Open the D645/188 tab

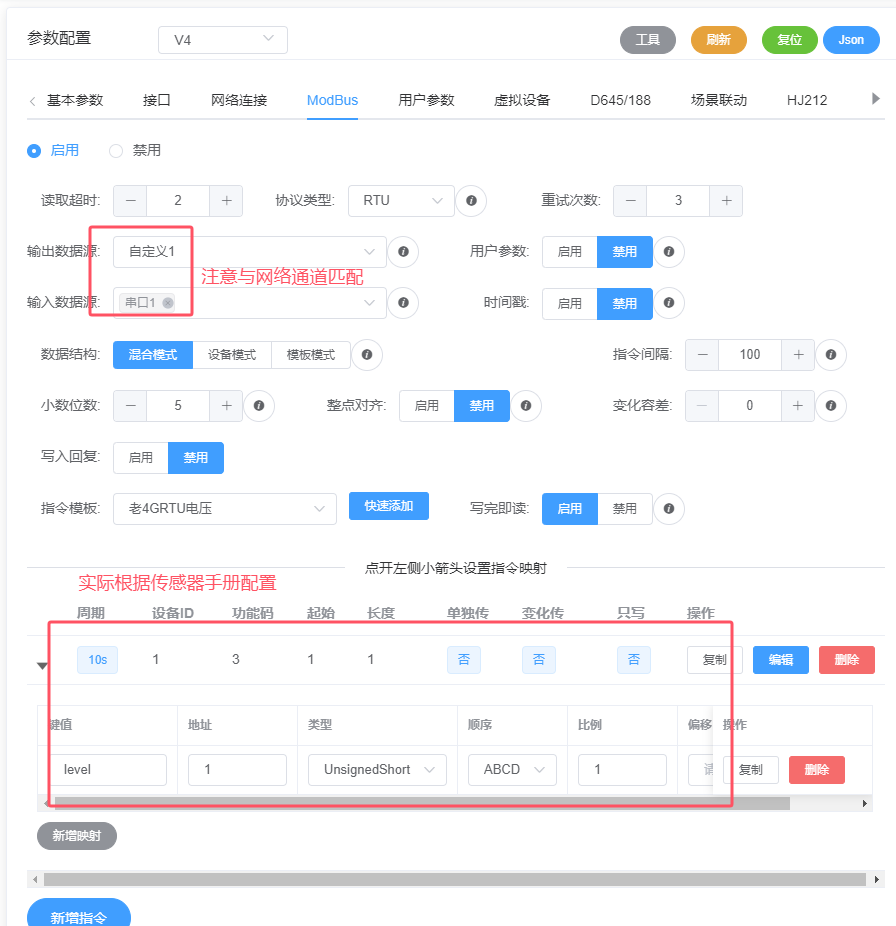tap(620, 100)
